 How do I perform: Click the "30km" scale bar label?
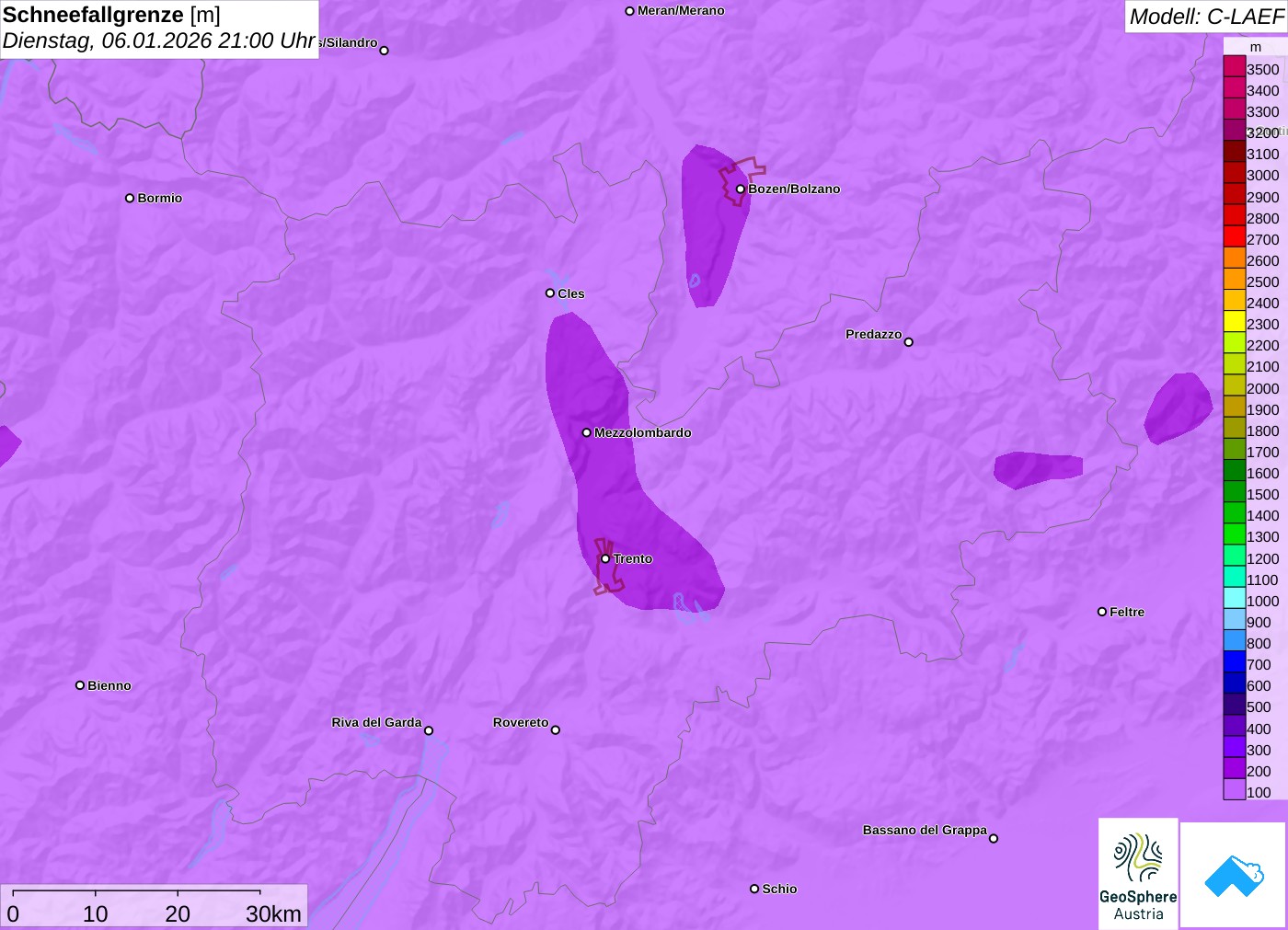click(x=273, y=913)
